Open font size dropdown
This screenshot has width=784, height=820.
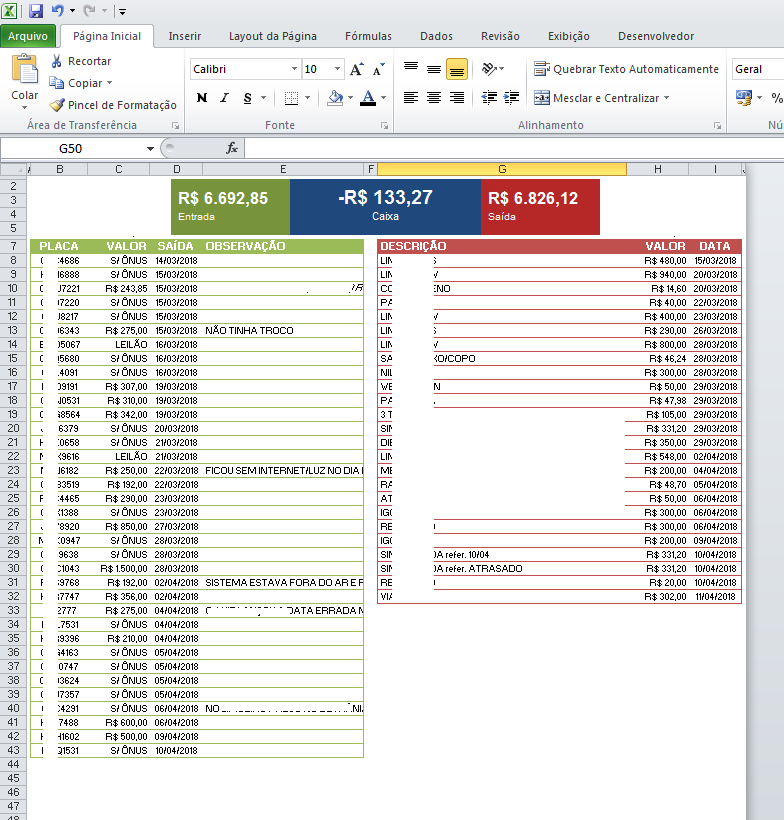[337, 69]
